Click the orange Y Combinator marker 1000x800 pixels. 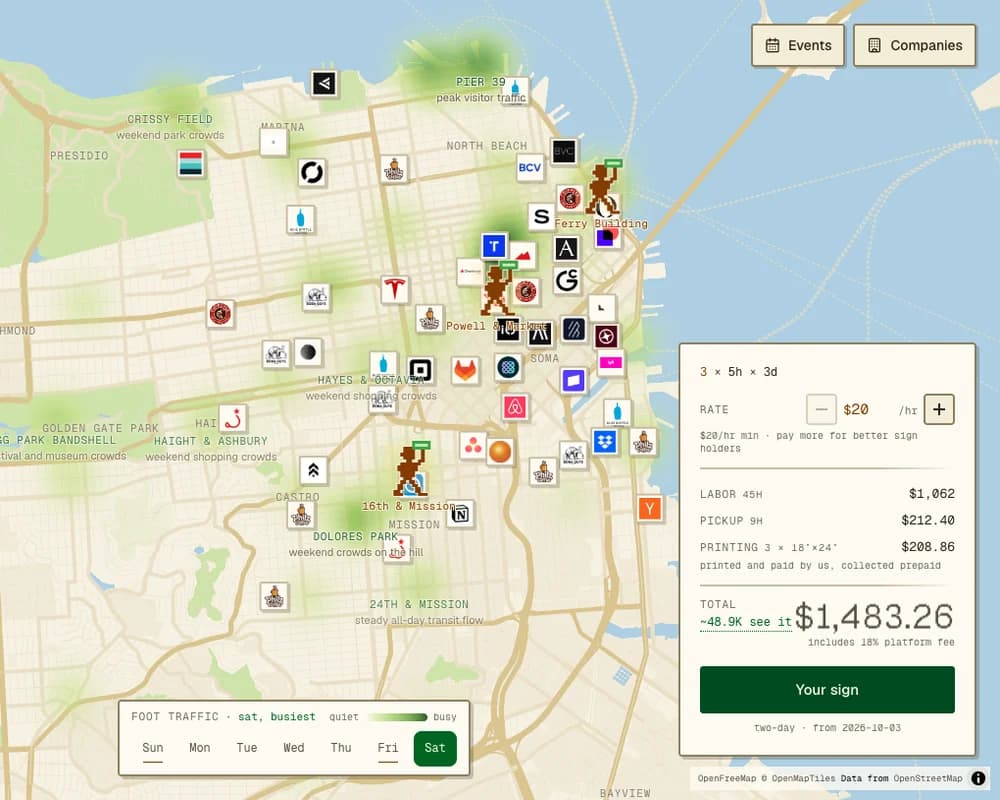[x=649, y=508]
